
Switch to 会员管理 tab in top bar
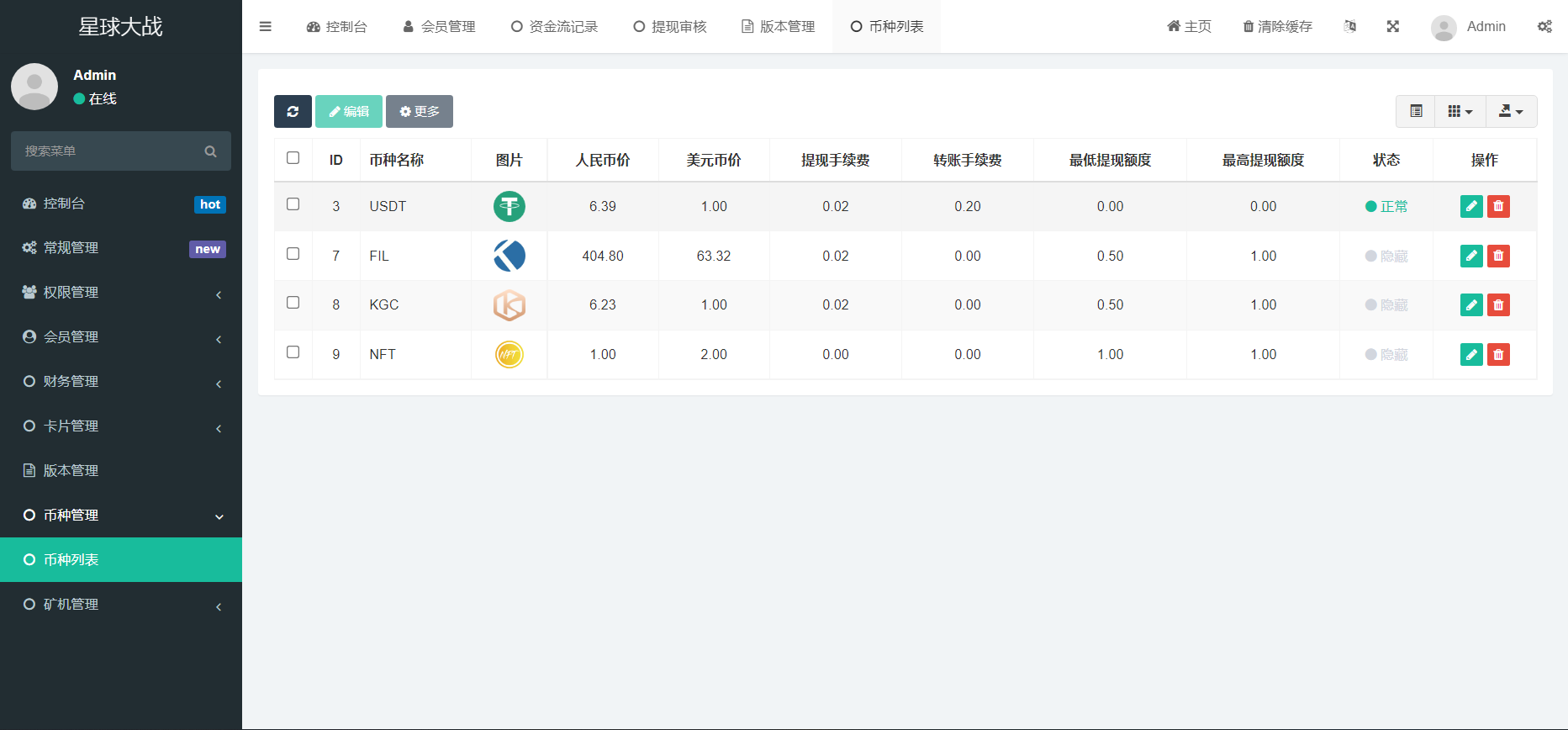(440, 26)
